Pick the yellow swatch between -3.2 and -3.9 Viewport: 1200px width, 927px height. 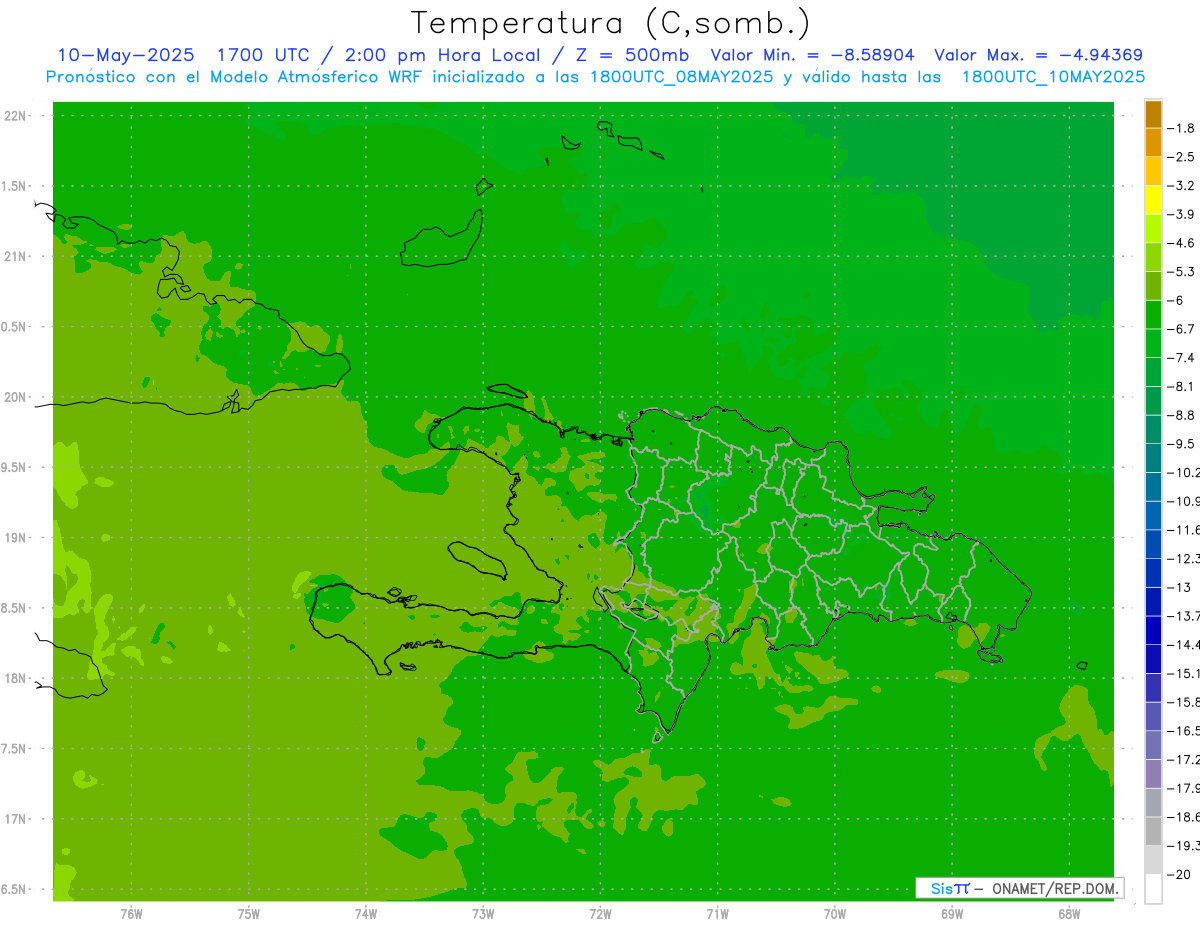[x=1153, y=200]
